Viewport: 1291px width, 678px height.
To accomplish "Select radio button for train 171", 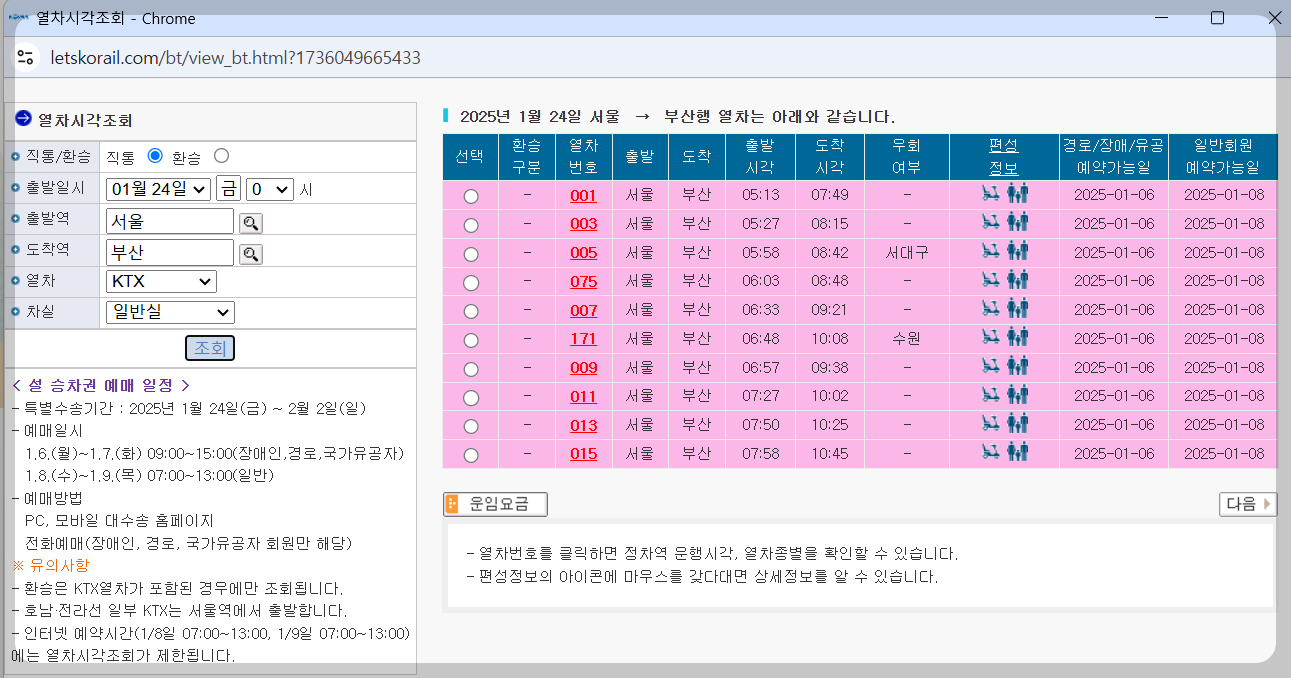I will pos(471,340).
